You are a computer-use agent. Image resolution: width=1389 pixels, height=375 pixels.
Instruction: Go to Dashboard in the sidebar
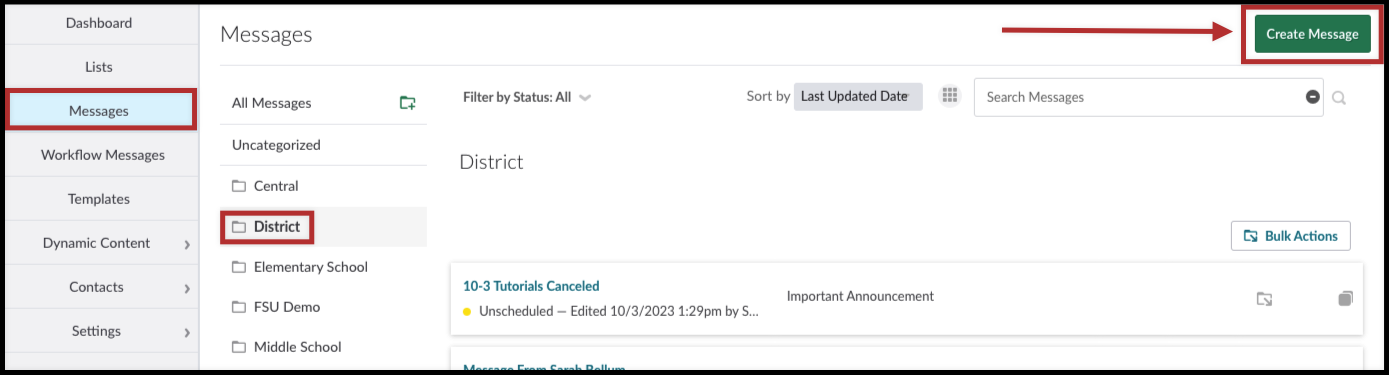99,23
